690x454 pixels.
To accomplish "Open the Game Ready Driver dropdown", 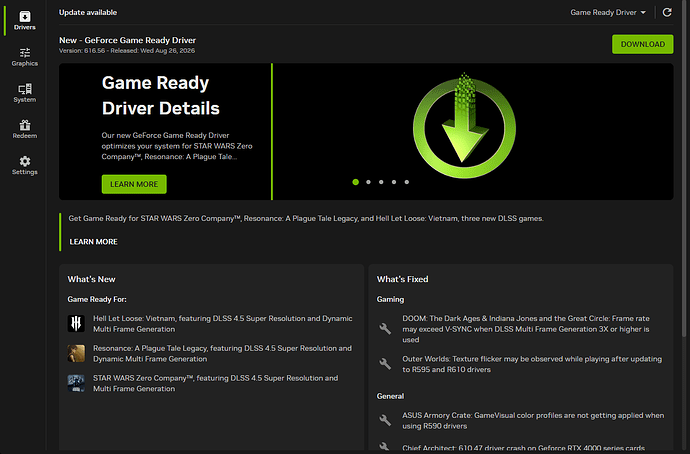I will (x=608, y=12).
